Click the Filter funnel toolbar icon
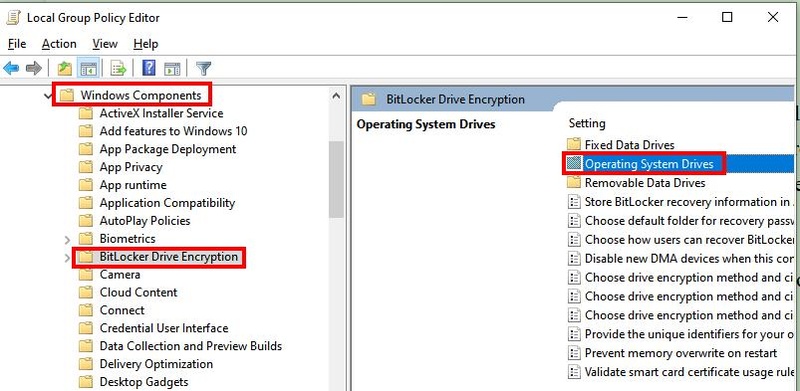Screen dimensions: 800x391 point(204,68)
